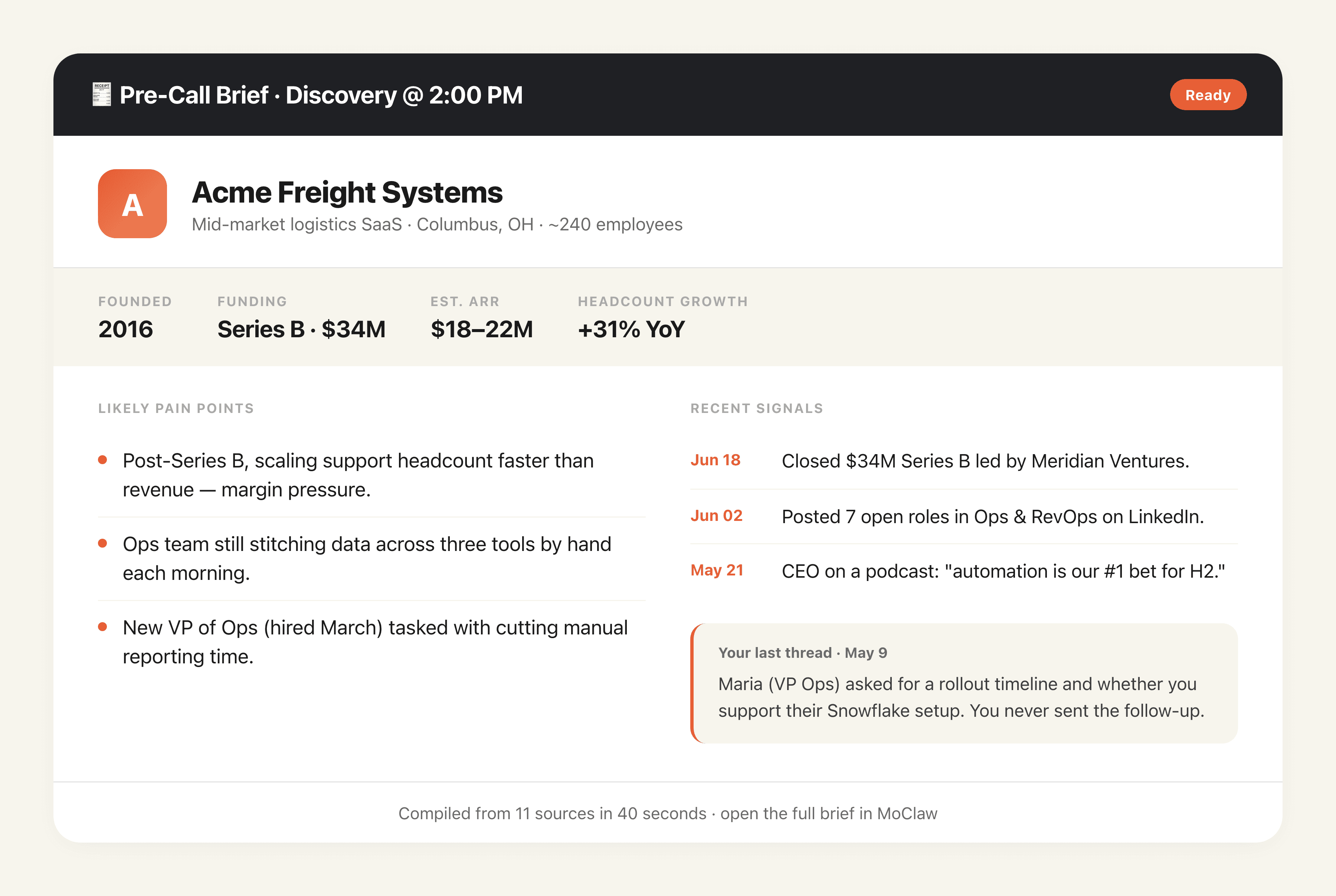Click the Pre-Call Brief header title
This screenshot has width=1336, height=896.
click(321, 95)
